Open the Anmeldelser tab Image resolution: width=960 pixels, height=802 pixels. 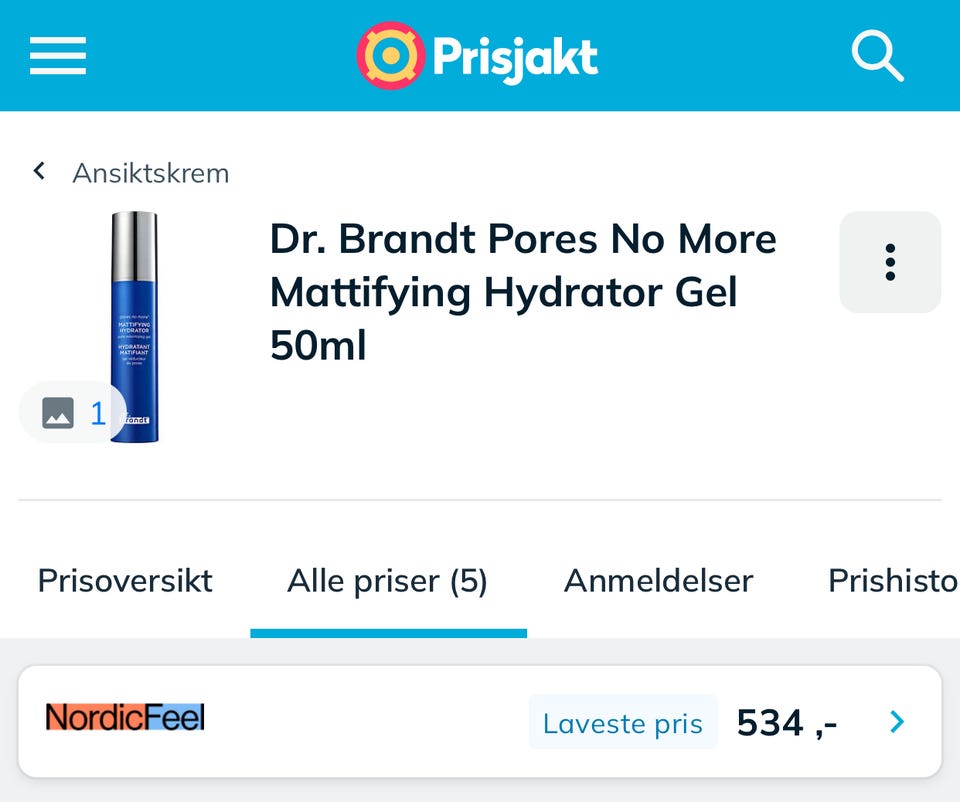point(658,580)
